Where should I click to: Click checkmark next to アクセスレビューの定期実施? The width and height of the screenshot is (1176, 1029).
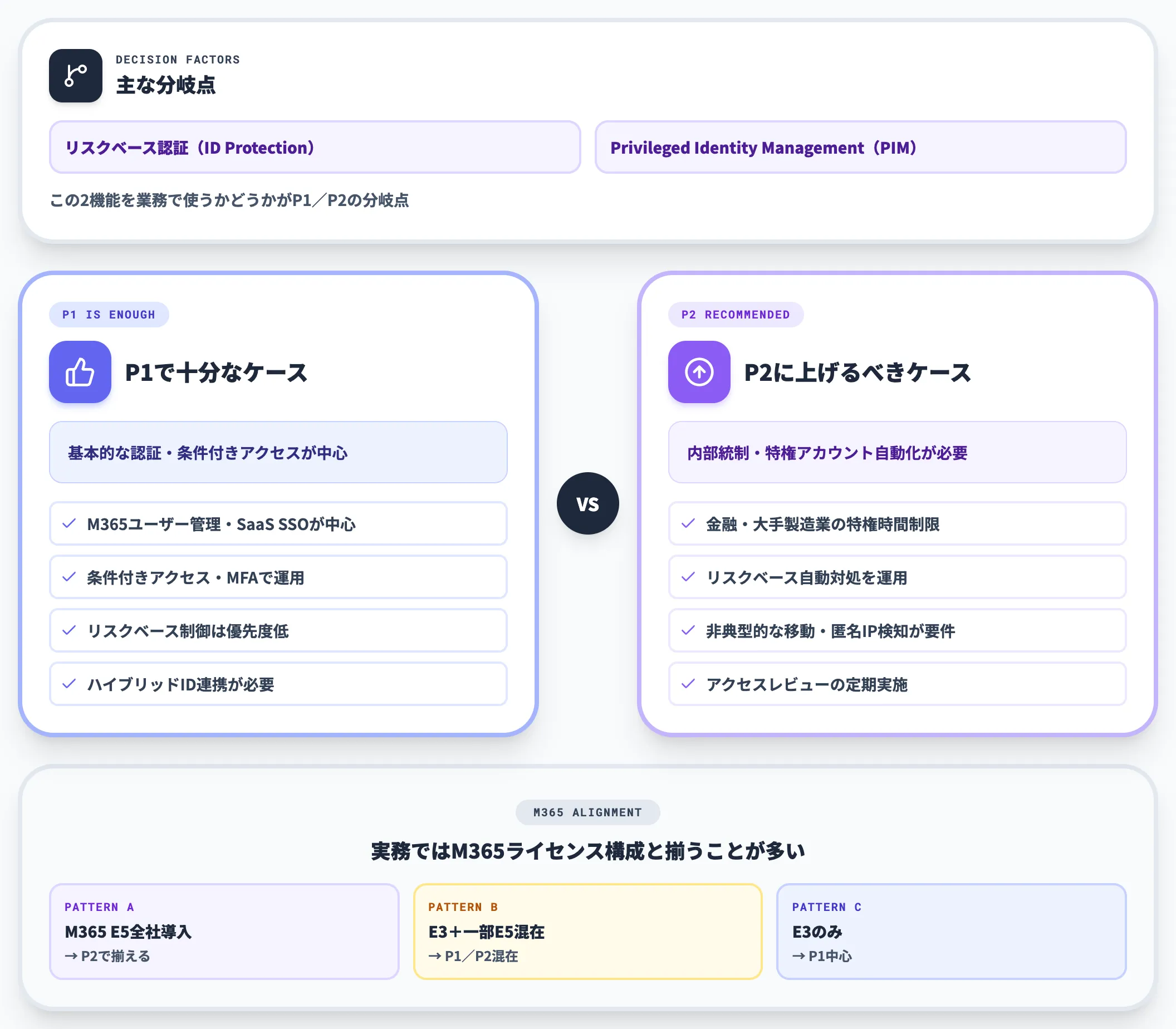(688, 684)
